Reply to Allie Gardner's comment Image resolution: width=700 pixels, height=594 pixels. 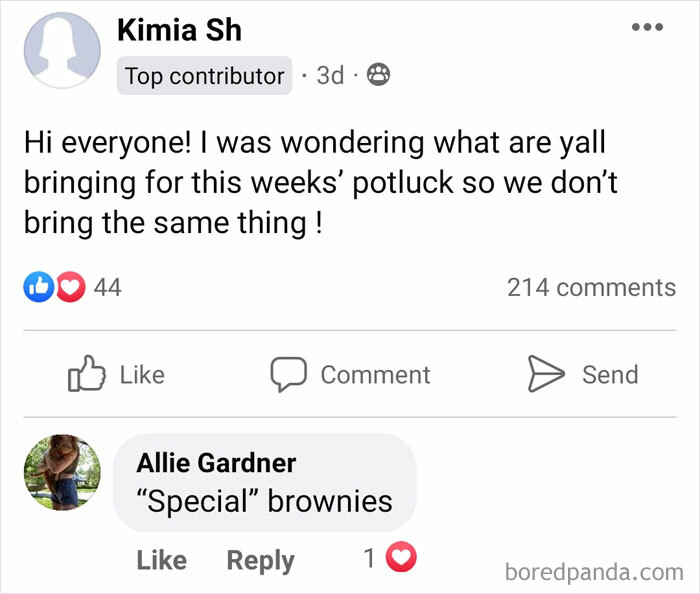pos(260,561)
